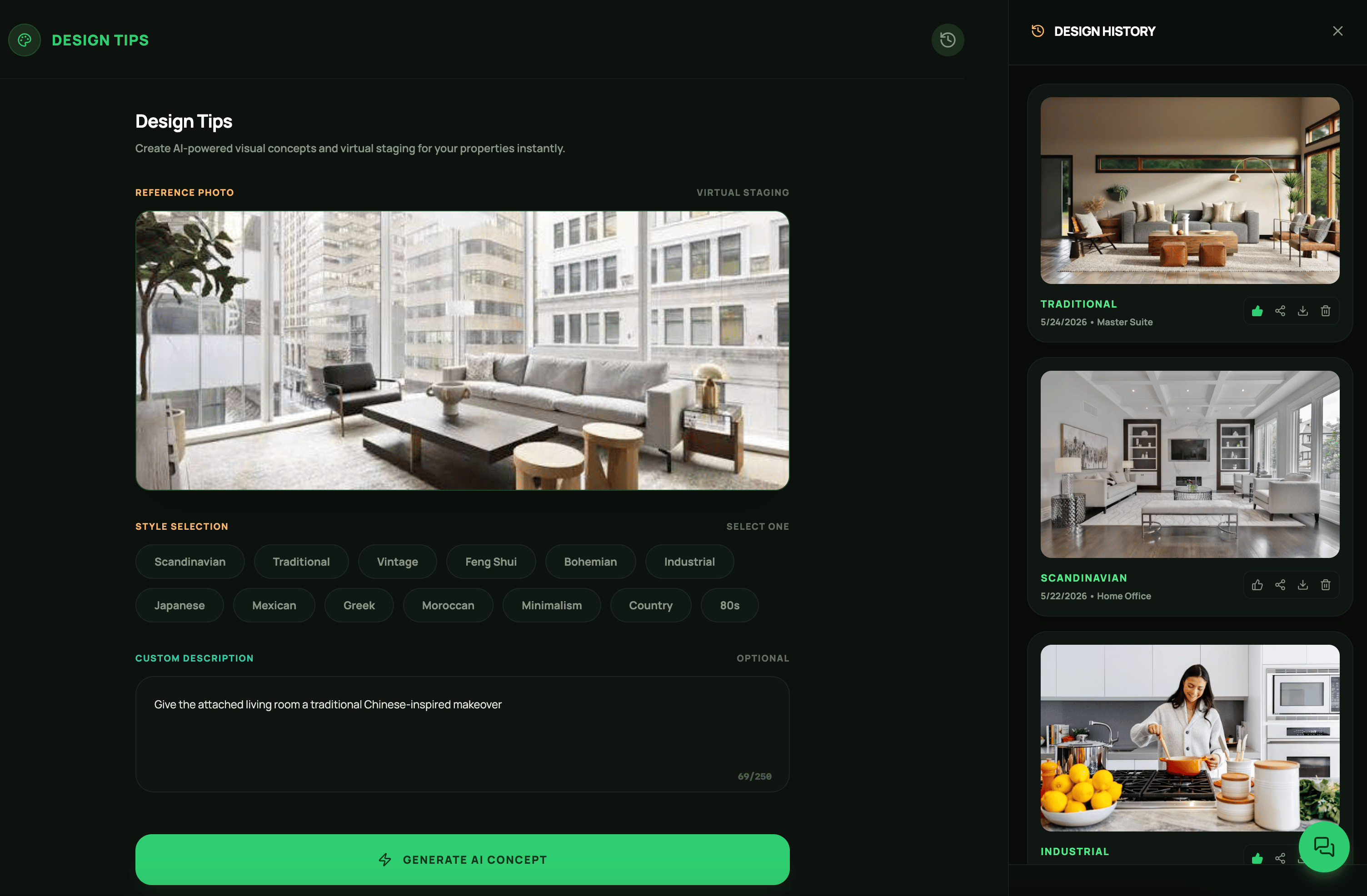The height and width of the screenshot is (896, 1367).
Task: Click the DESIGN TIPS header title
Action: (100, 40)
